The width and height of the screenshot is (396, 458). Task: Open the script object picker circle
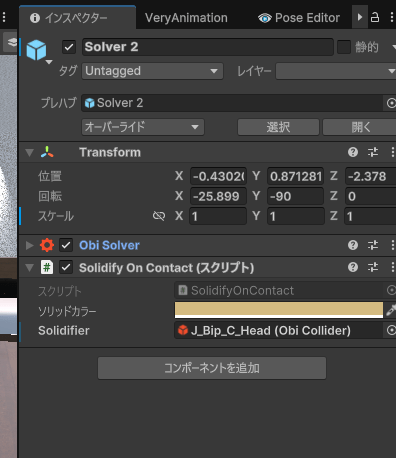(x=391, y=290)
